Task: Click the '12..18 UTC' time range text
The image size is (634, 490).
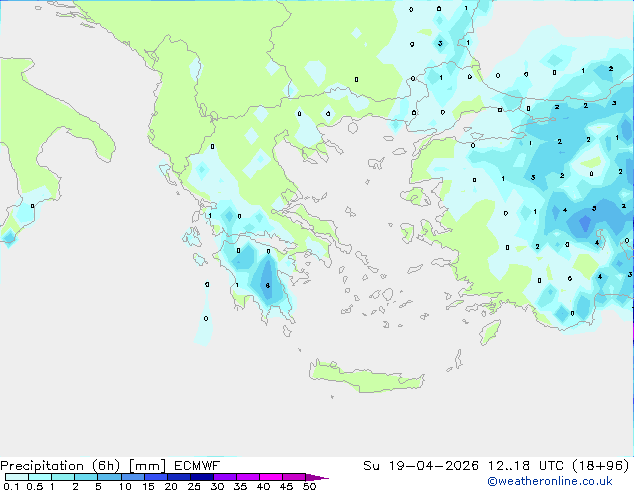Action: tap(526, 466)
